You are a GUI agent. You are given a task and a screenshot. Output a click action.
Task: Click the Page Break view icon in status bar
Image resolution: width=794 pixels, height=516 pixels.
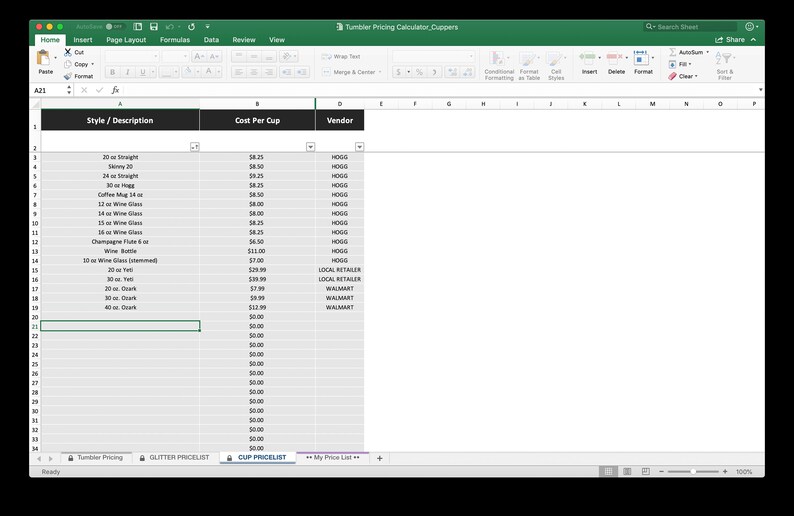646,471
